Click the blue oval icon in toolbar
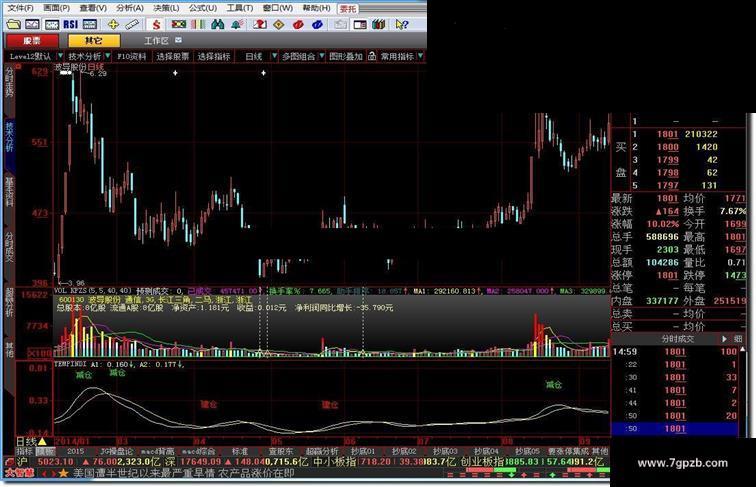 coord(317,24)
